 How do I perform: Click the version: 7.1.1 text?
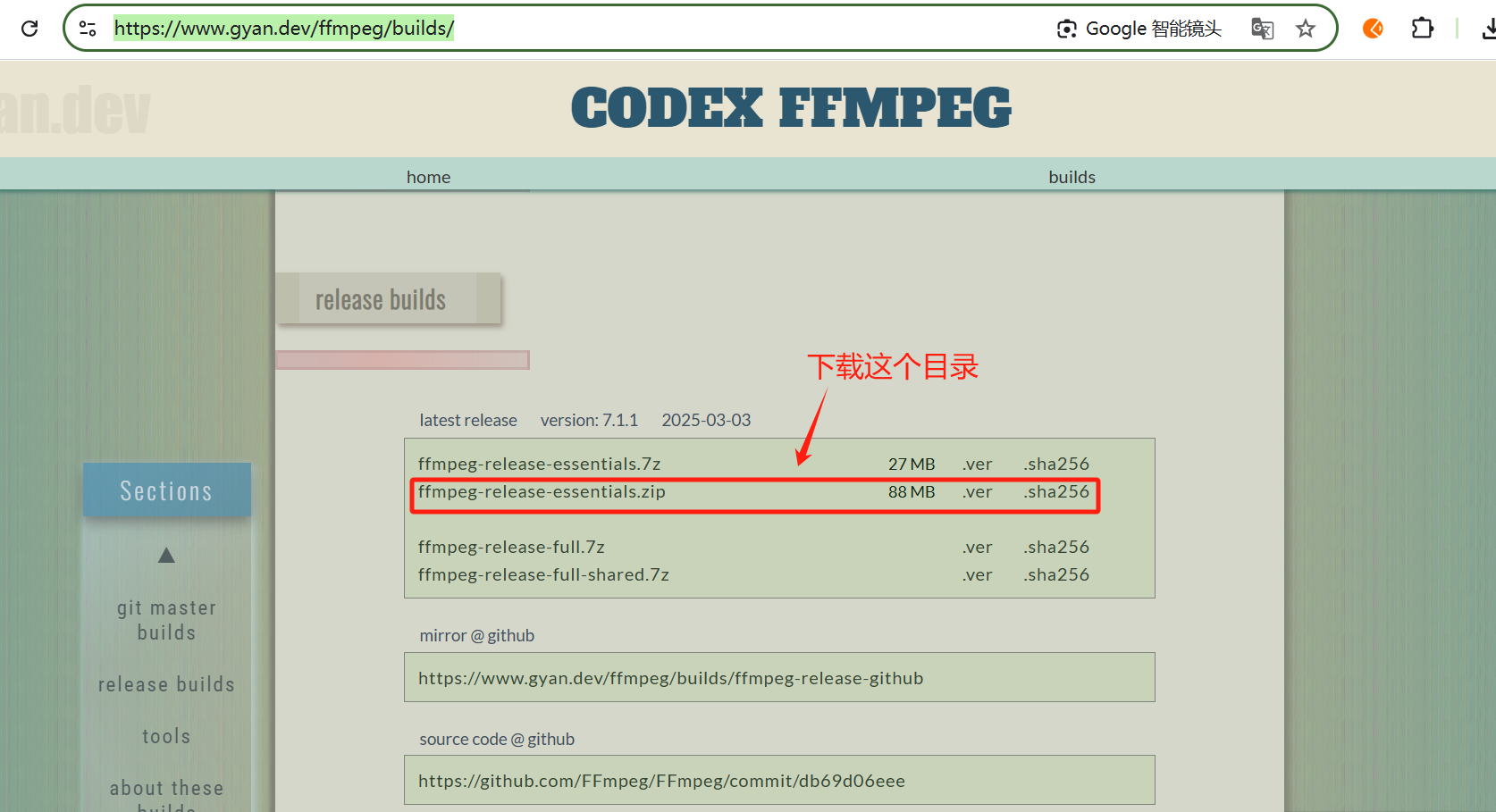[x=589, y=420]
